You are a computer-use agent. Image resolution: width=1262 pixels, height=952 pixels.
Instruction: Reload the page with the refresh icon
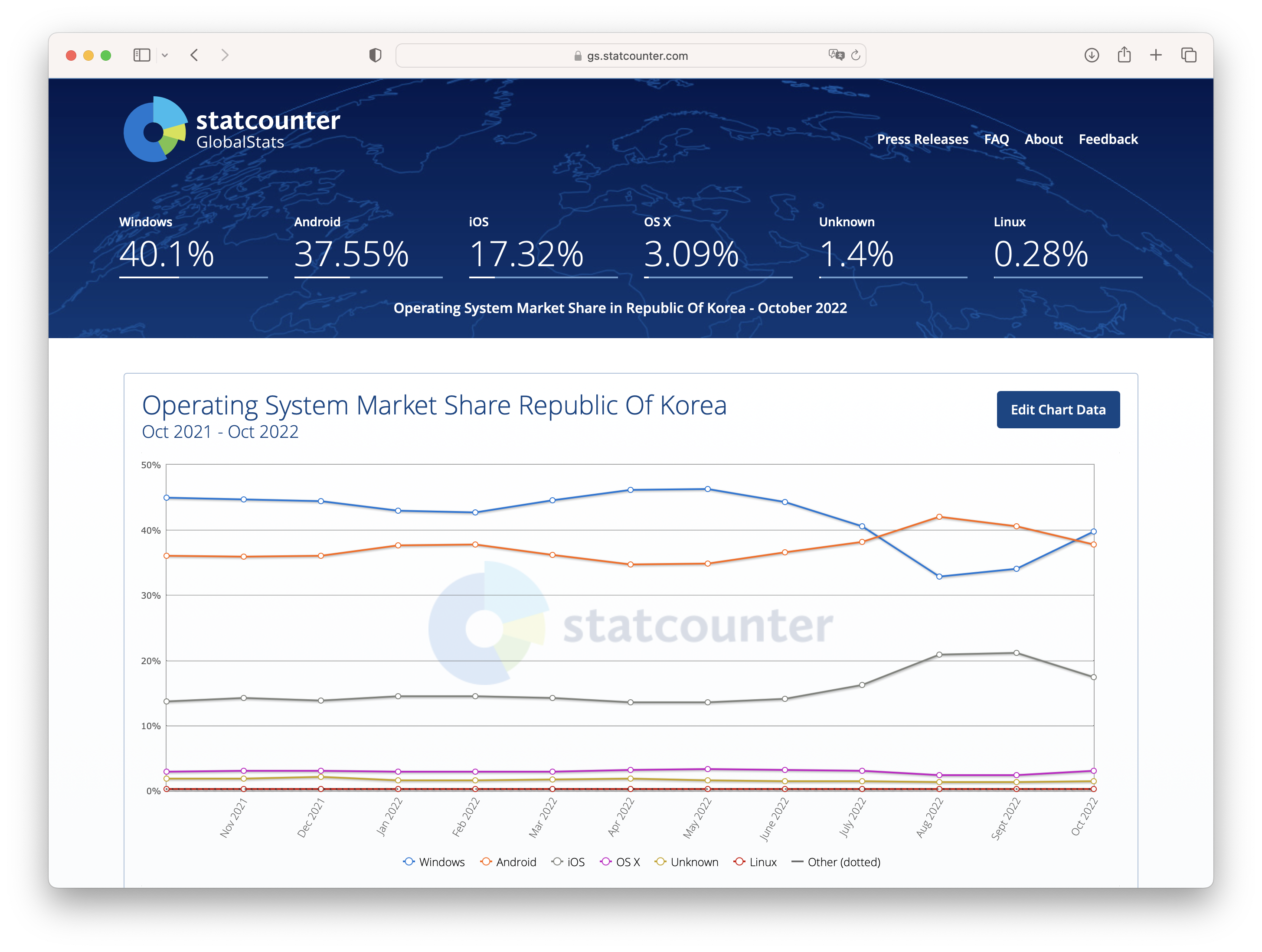point(855,55)
